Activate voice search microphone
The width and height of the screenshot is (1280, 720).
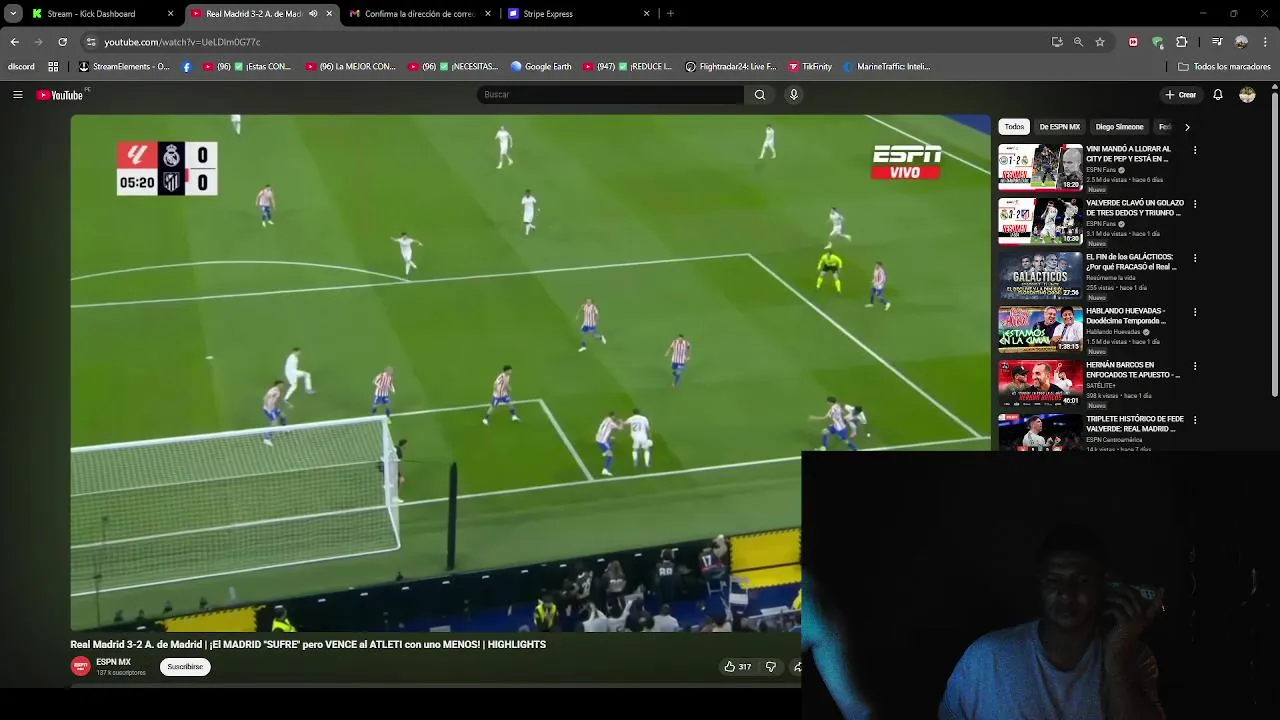tap(794, 95)
